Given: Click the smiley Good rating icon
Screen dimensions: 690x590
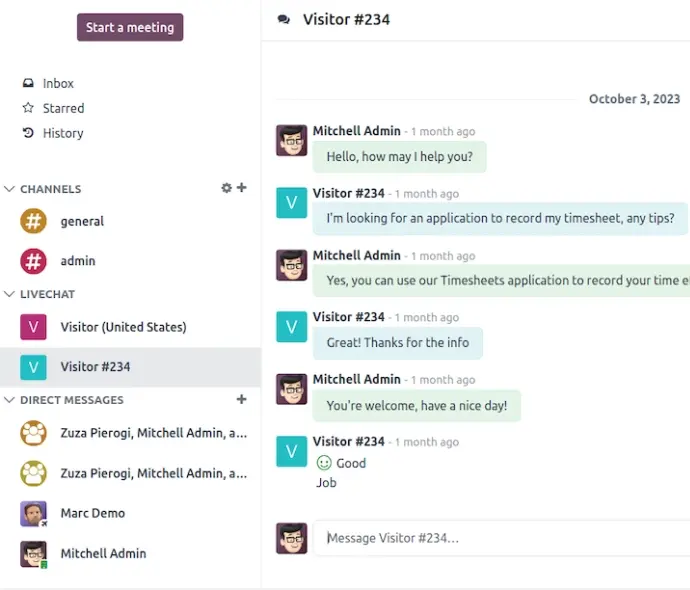Looking at the screenshot, I should [x=324, y=463].
